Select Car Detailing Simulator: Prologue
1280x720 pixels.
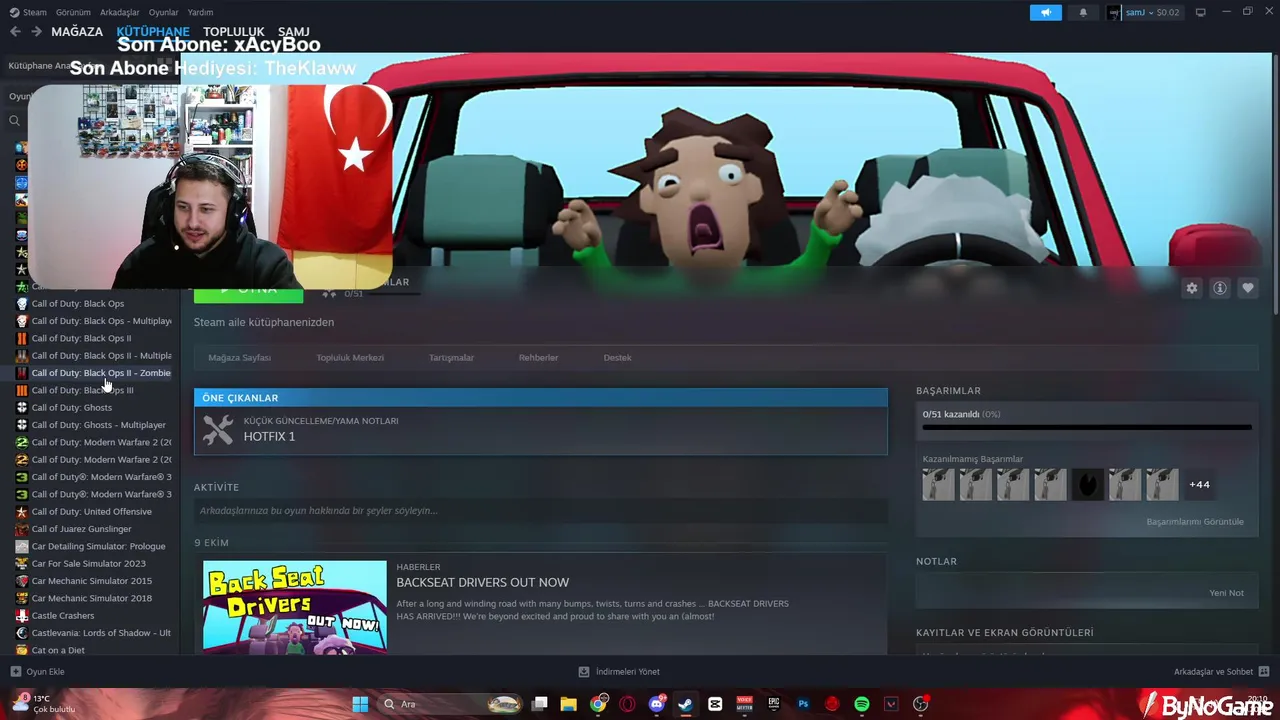tap(98, 546)
